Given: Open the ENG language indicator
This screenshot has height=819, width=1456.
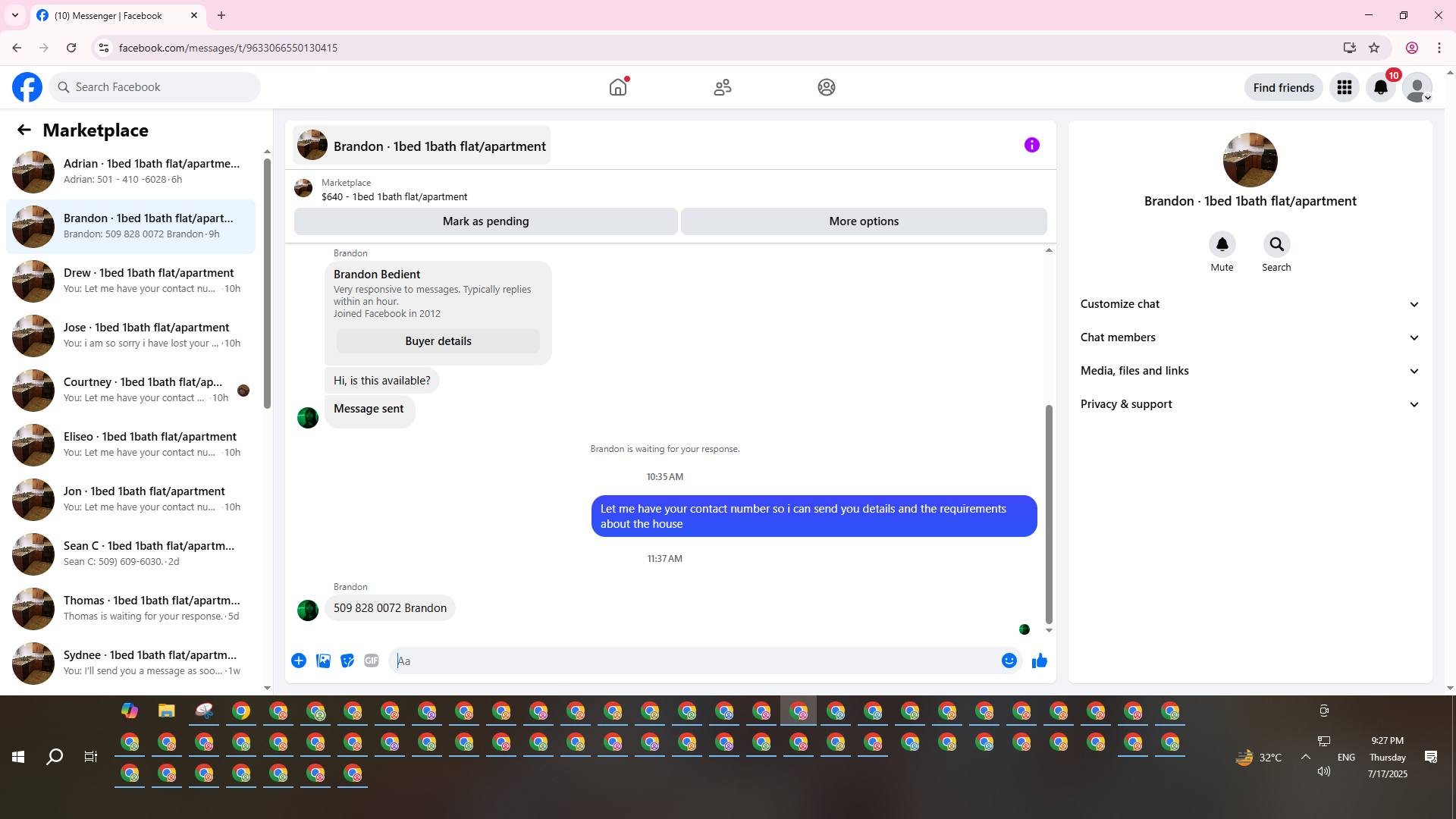Looking at the screenshot, I should click(x=1346, y=757).
